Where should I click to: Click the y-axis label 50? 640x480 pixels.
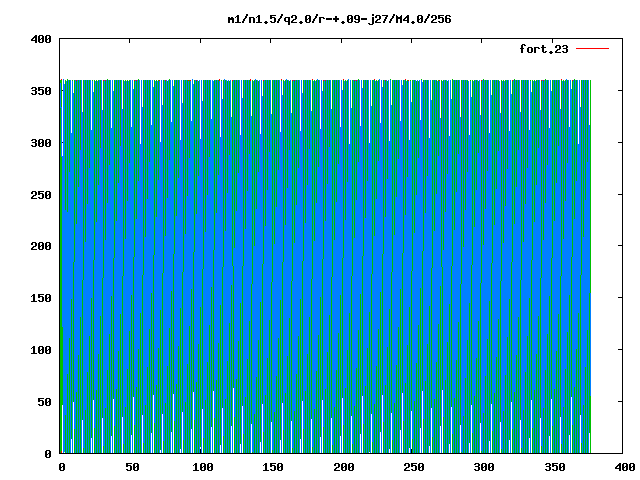pyautogui.click(x=44, y=402)
